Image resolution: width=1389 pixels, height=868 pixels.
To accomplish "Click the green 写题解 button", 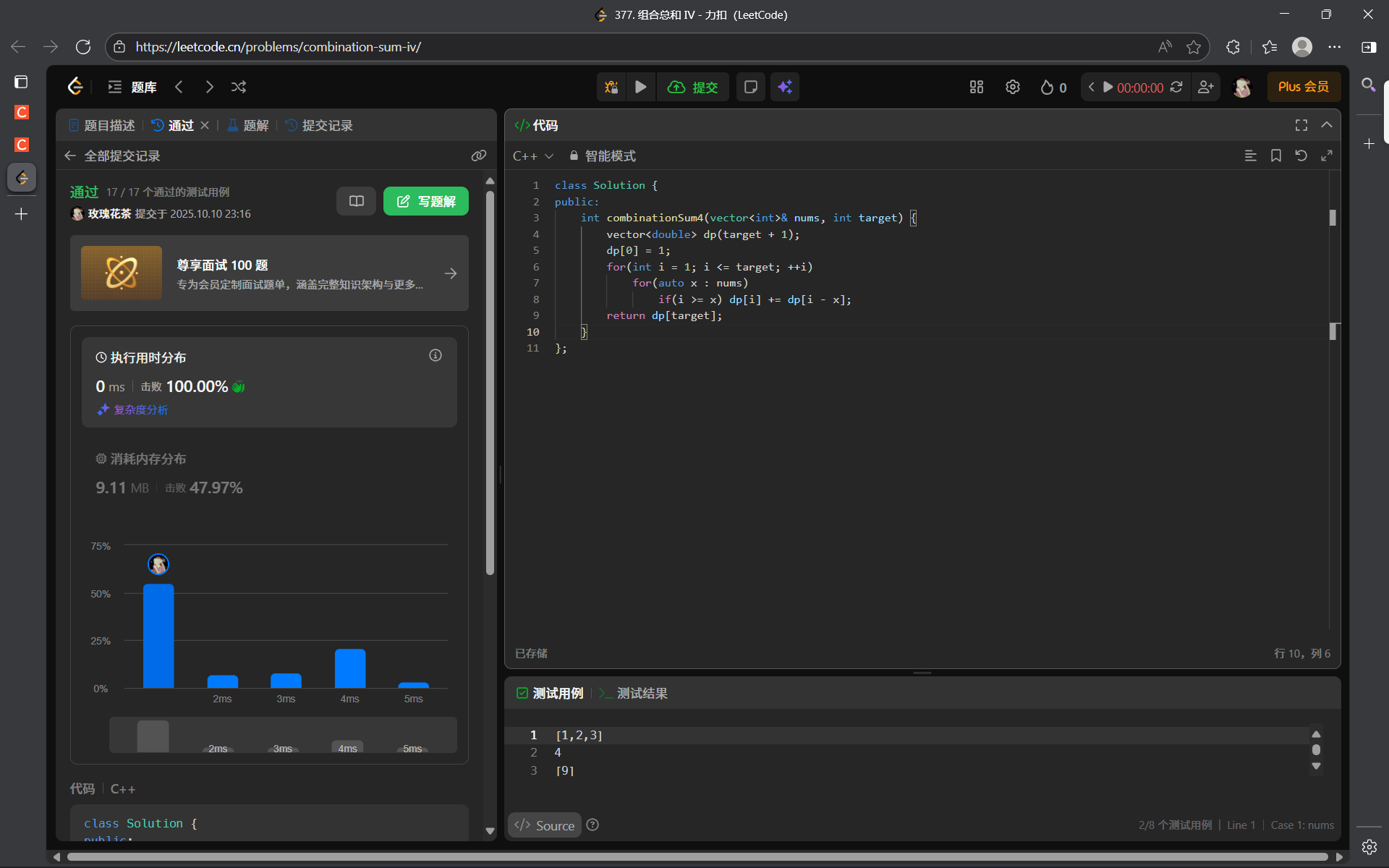I will click(426, 201).
